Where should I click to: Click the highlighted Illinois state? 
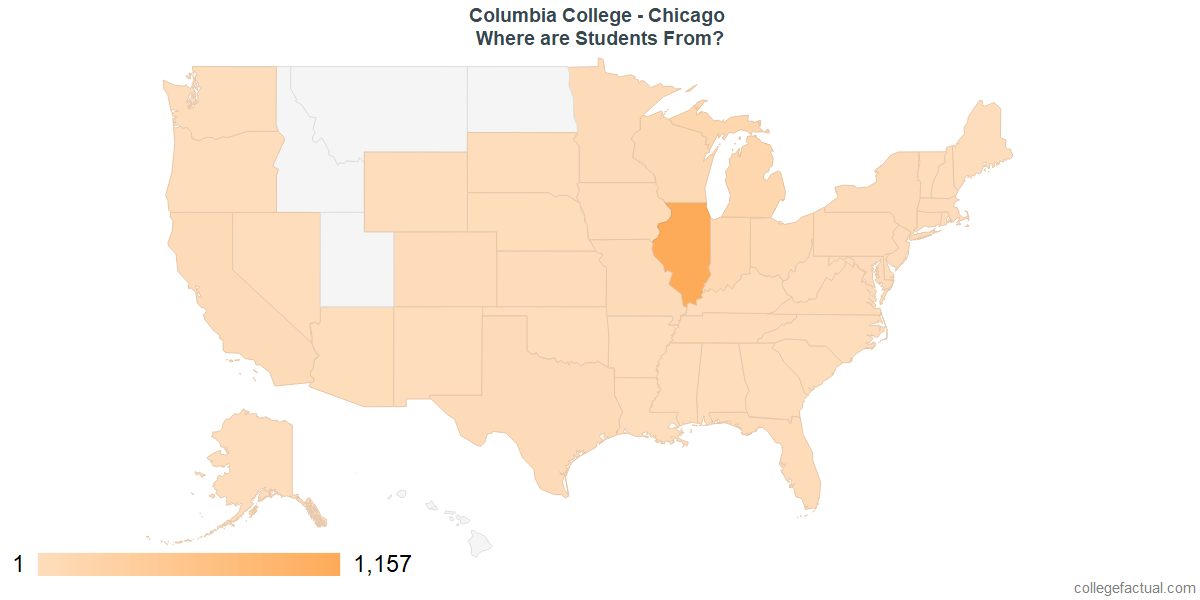(682, 250)
